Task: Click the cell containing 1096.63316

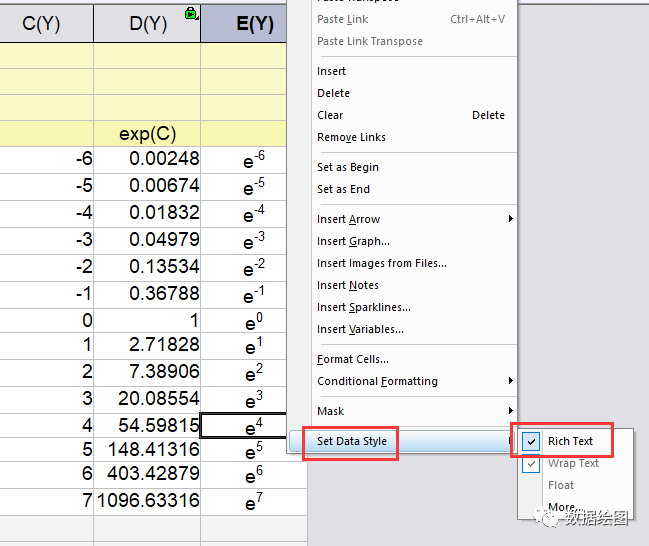Action: tap(147, 501)
